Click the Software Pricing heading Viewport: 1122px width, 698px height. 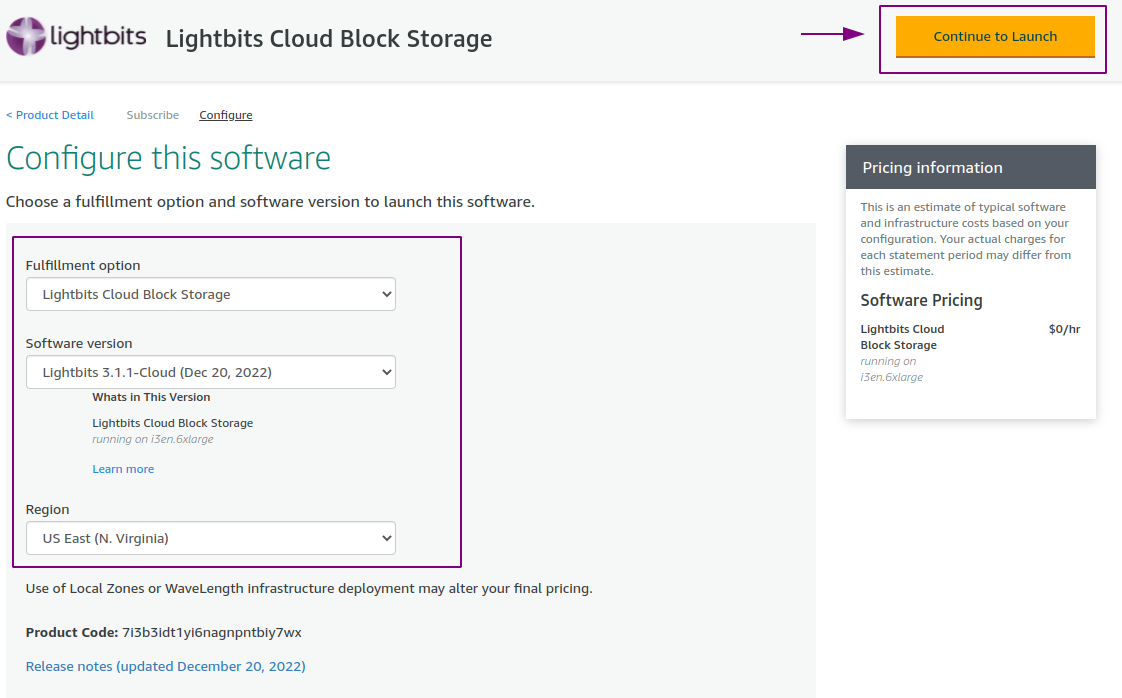[x=921, y=301]
